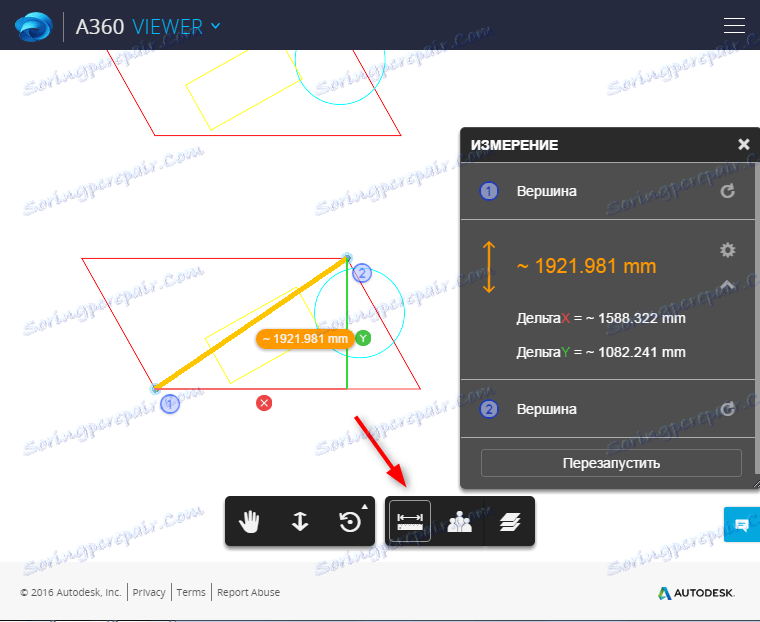Click the © 2016 Autodesk, Inc. footer text
Image resolution: width=760 pixels, height=622 pixels.
(x=71, y=592)
